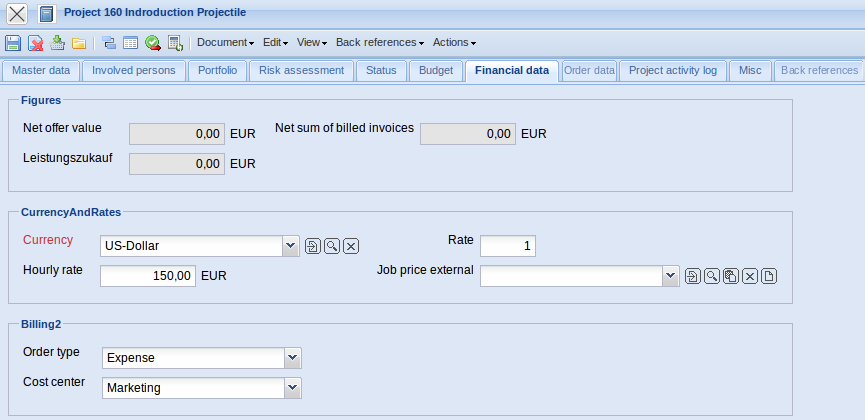This screenshot has width=865, height=420.
Task: Click the green checkmark toolbar icon
Action: click(x=153, y=43)
